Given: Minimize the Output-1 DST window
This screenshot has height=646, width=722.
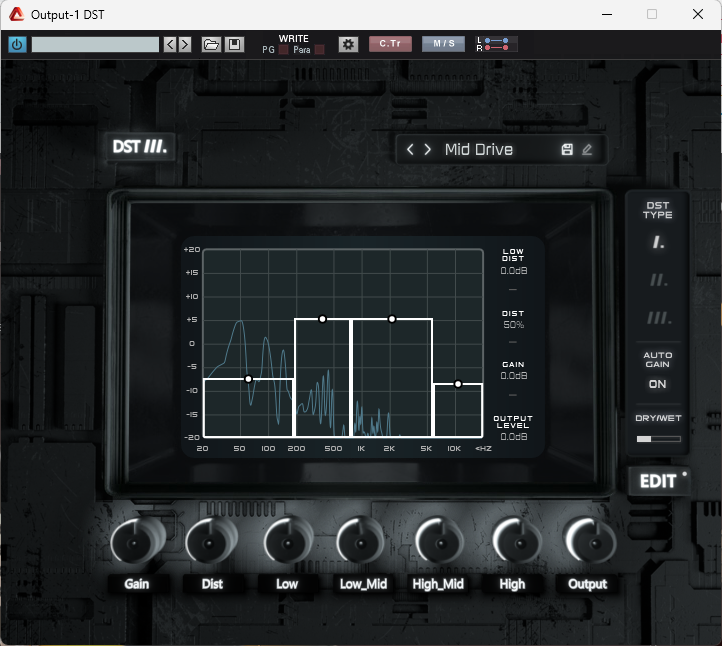Looking at the screenshot, I should click(x=607, y=14).
